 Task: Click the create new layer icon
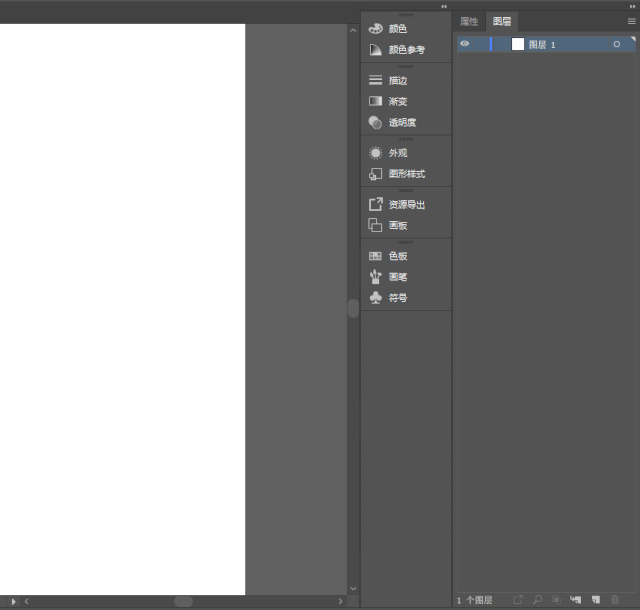coord(596,599)
